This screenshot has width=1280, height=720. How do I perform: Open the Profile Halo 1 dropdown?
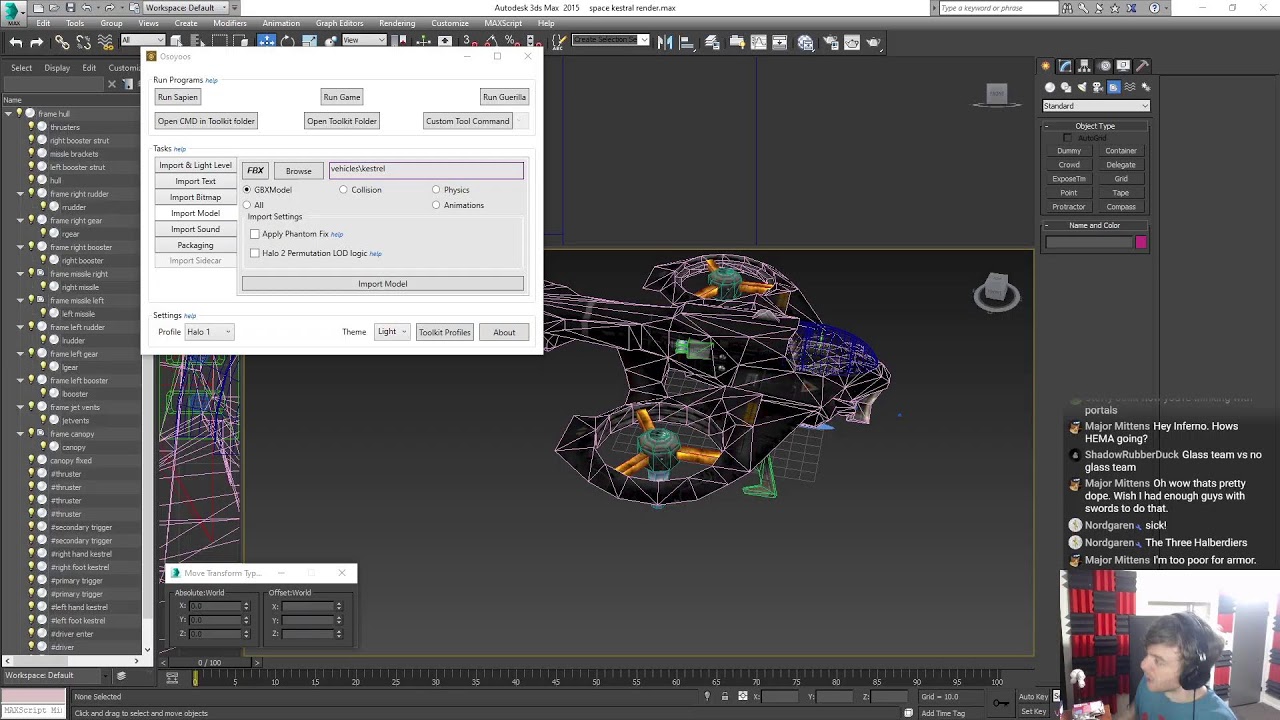click(208, 332)
